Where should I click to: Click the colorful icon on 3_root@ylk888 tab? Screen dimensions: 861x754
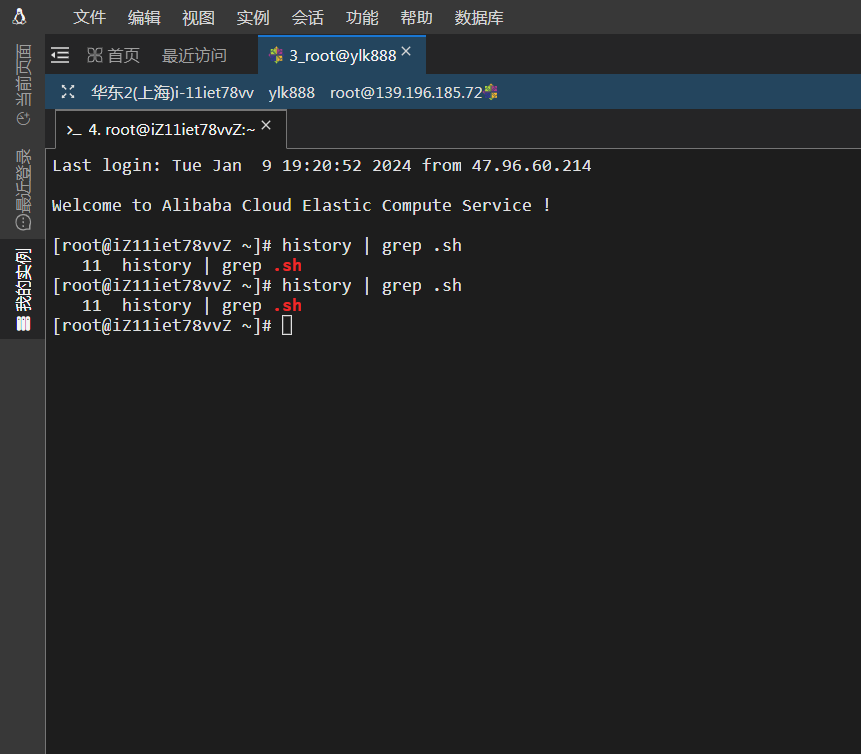pos(276,54)
